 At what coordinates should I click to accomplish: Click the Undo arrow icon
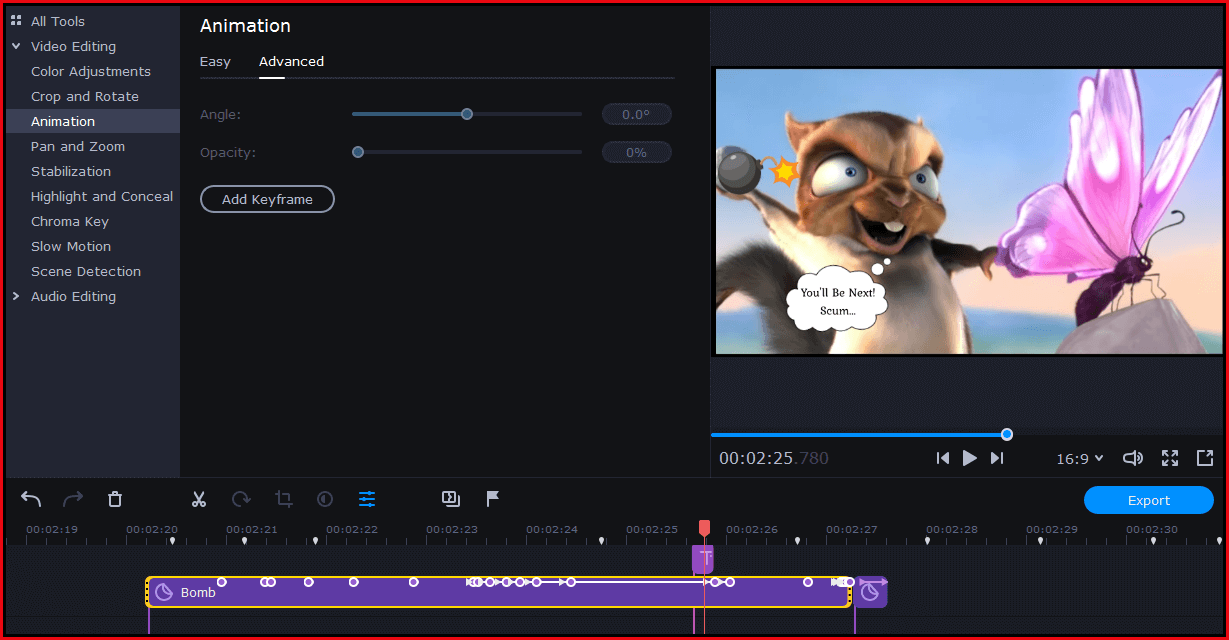(31, 498)
